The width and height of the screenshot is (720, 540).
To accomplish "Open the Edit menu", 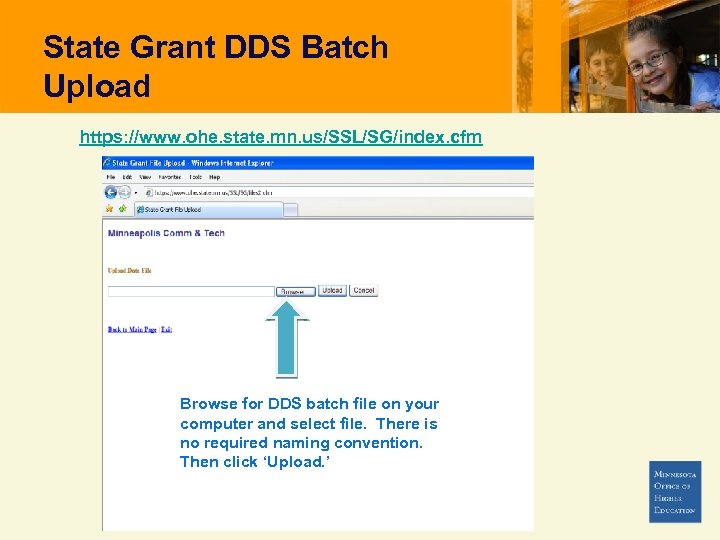I will click(x=127, y=177).
